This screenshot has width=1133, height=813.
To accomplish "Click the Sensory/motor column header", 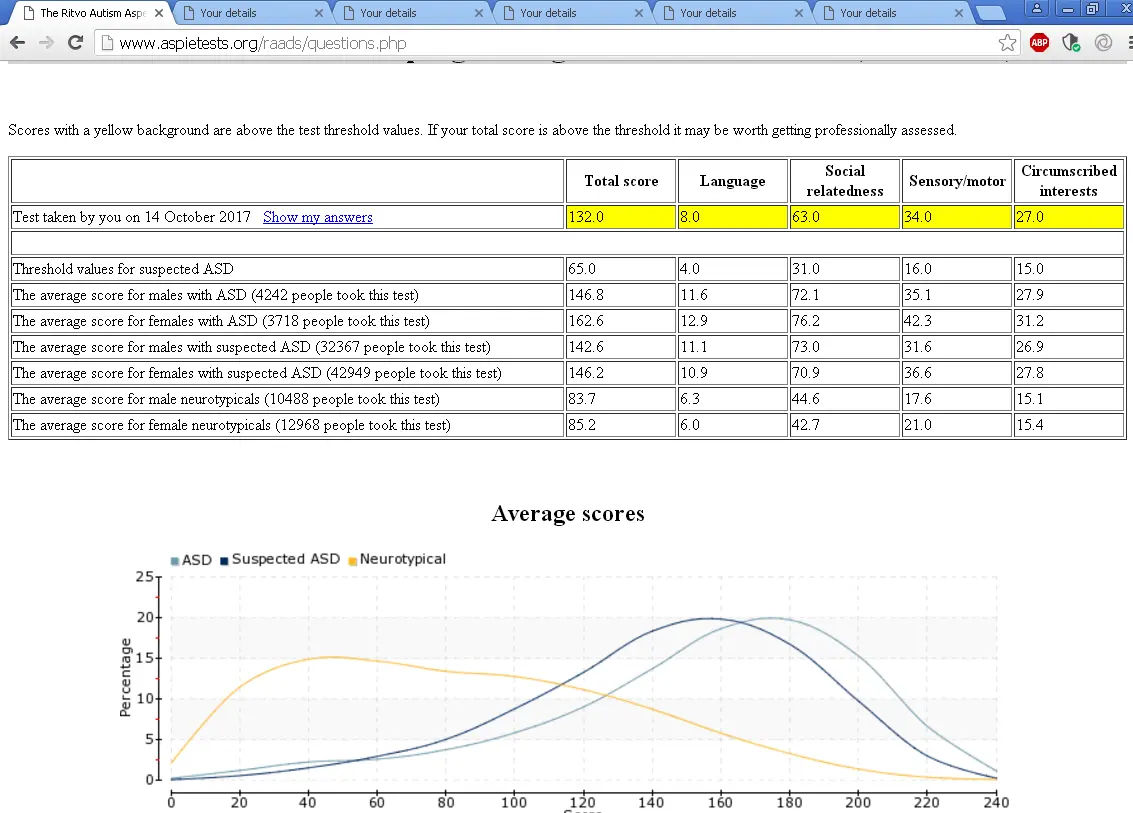I will tap(957, 181).
